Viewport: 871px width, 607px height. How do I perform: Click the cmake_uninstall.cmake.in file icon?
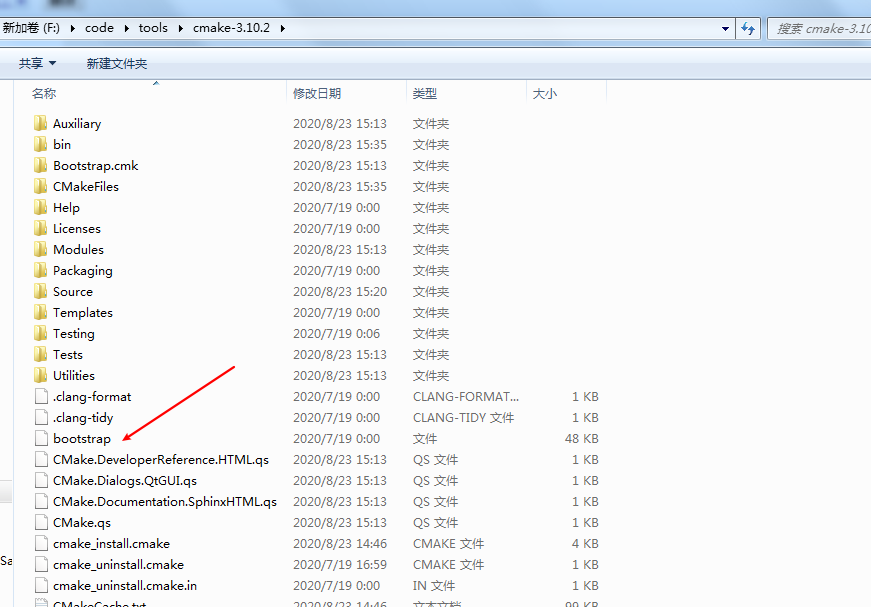[41, 586]
